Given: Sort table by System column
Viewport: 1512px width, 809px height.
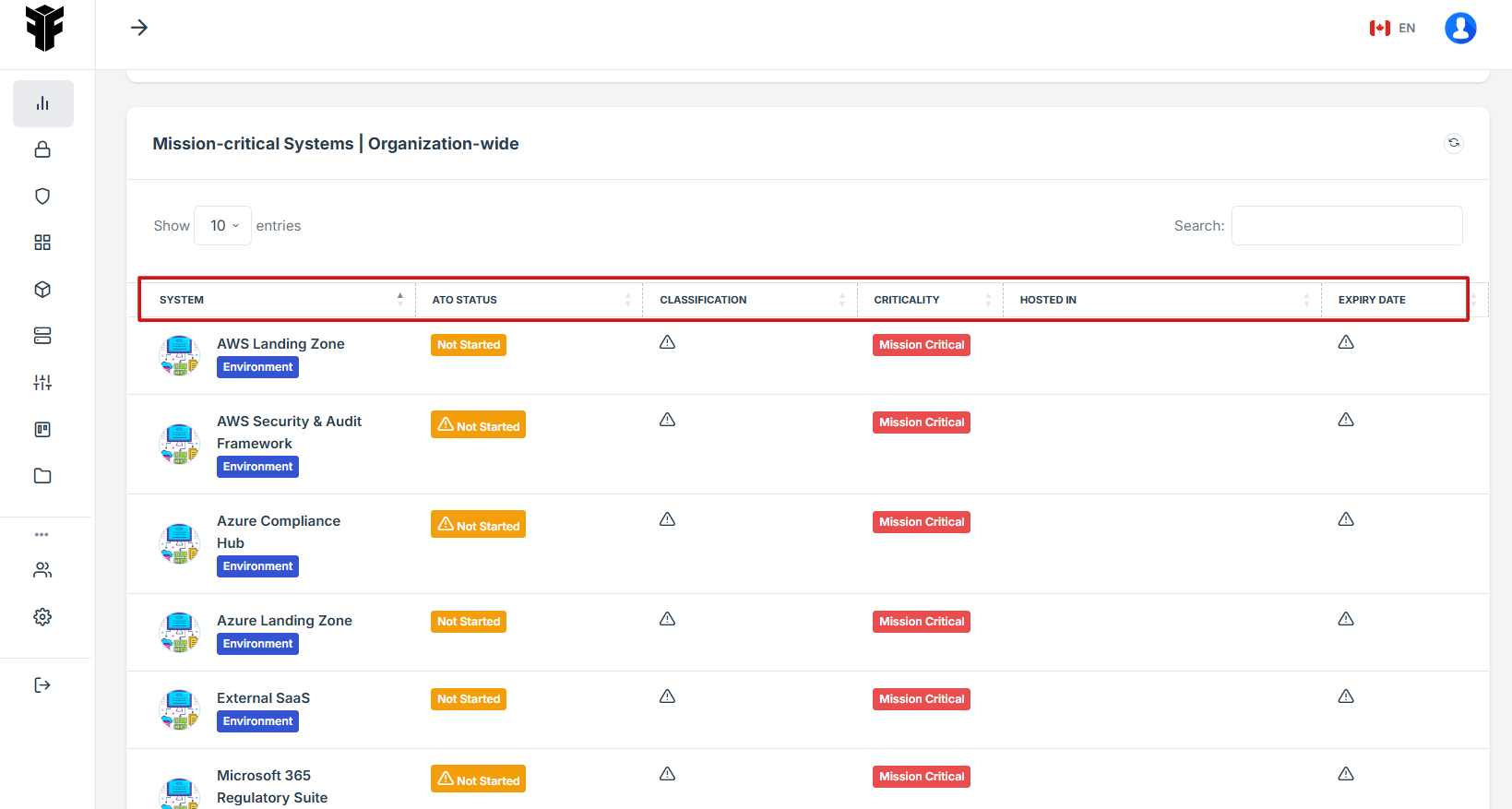Looking at the screenshot, I should click(x=277, y=300).
